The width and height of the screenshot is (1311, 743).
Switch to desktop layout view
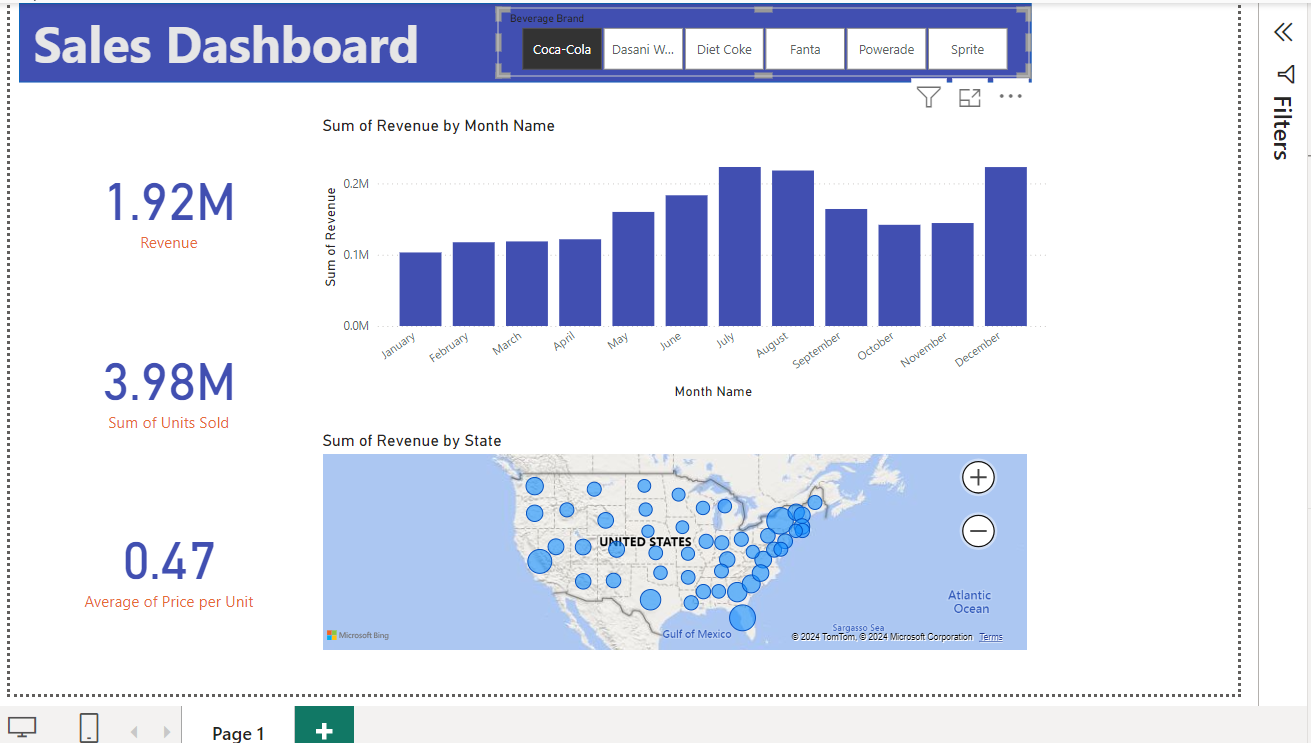[x=22, y=726]
